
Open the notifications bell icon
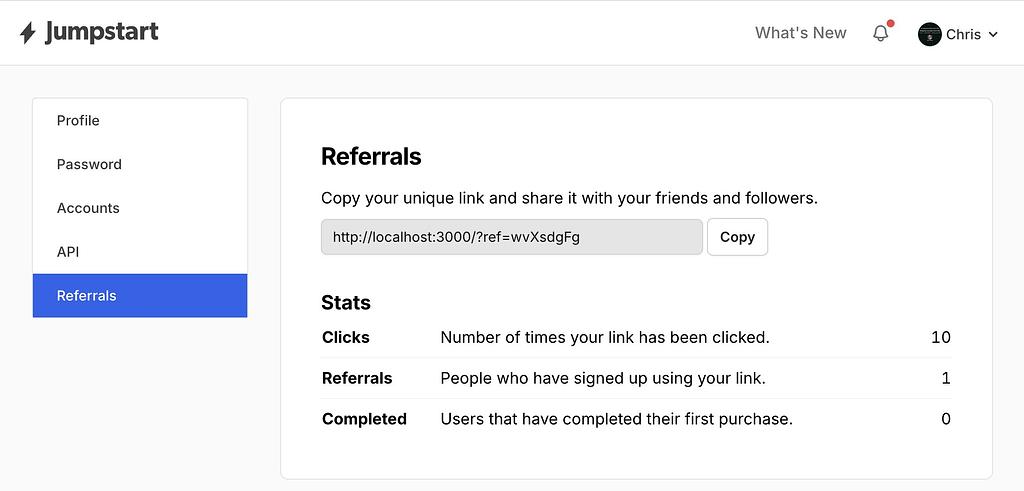tap(881, 33)
